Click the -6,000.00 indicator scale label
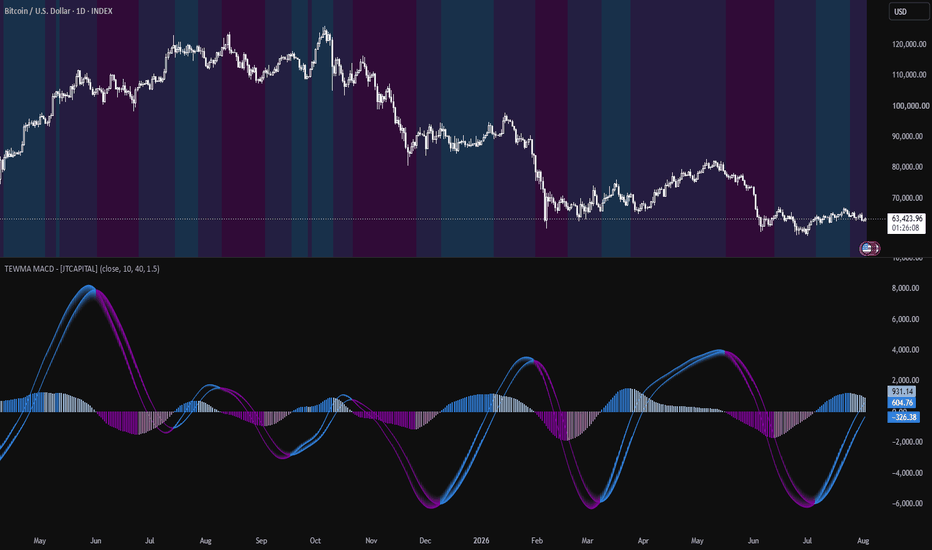 [x=907, y=503]
